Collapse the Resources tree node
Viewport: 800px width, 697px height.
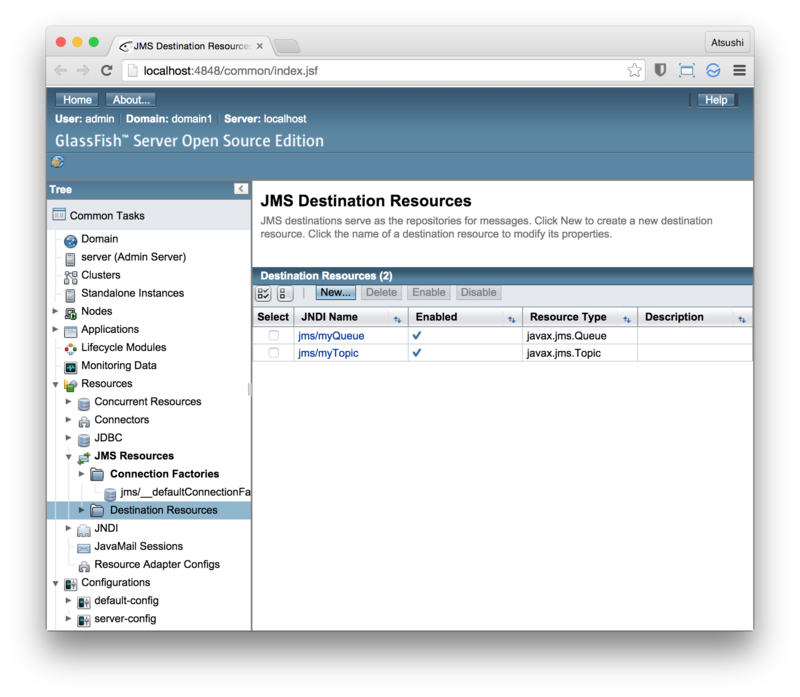56,384
